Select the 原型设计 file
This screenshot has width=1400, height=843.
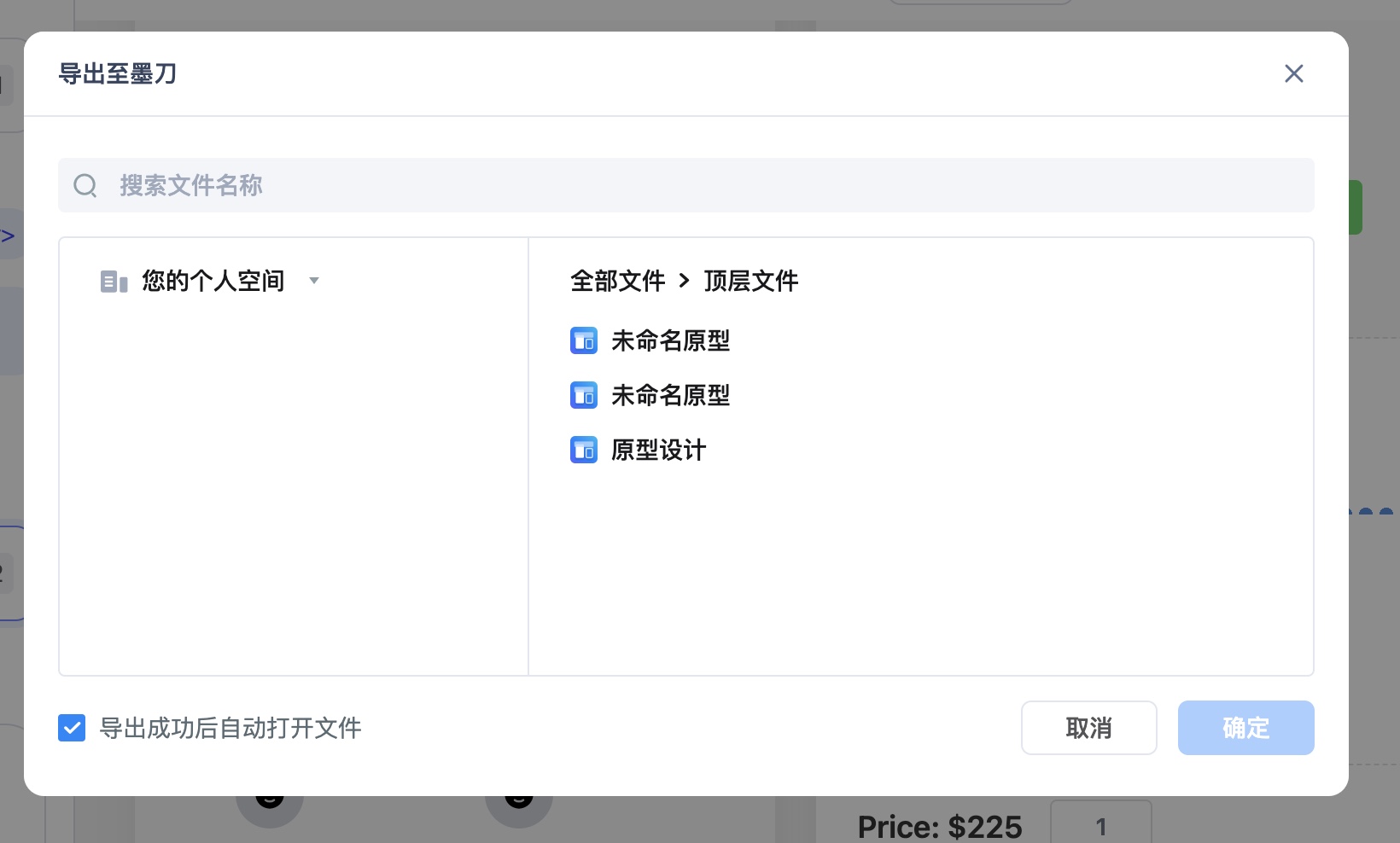(x=658, y=450)
